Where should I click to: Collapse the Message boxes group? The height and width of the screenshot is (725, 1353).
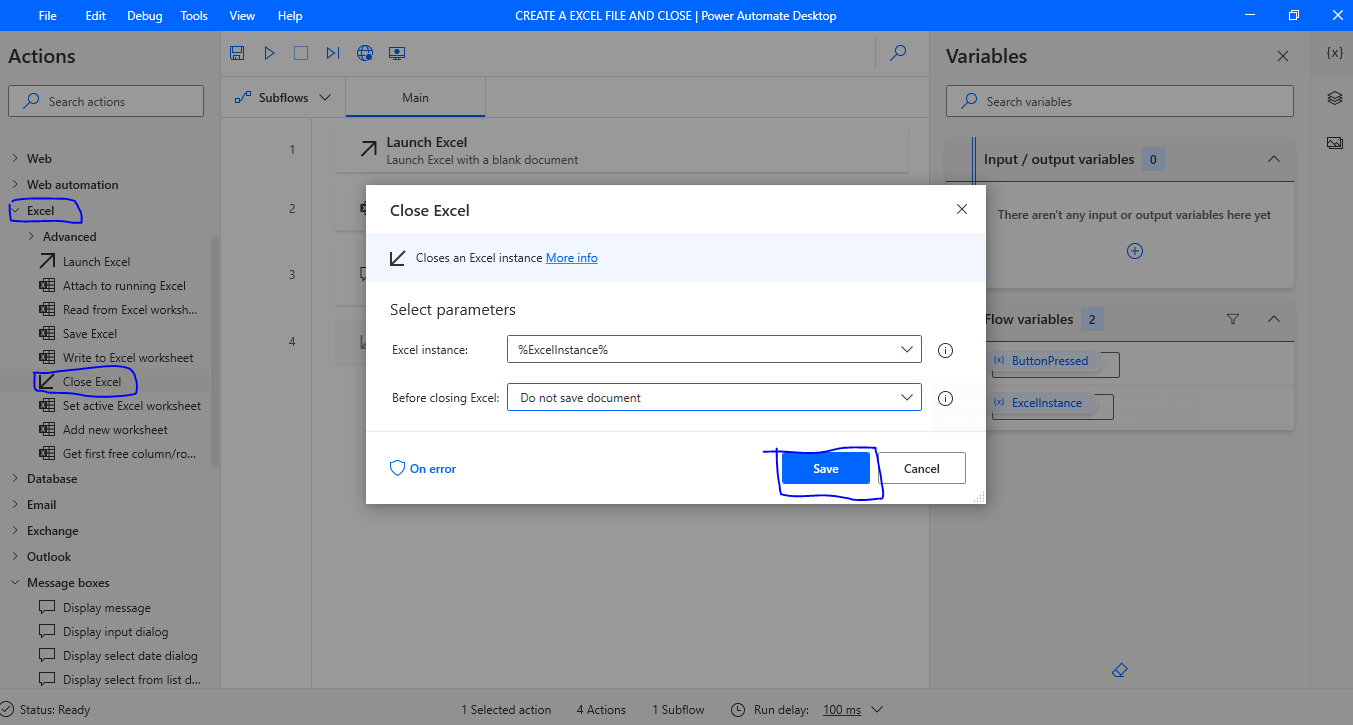pos(16,583)
